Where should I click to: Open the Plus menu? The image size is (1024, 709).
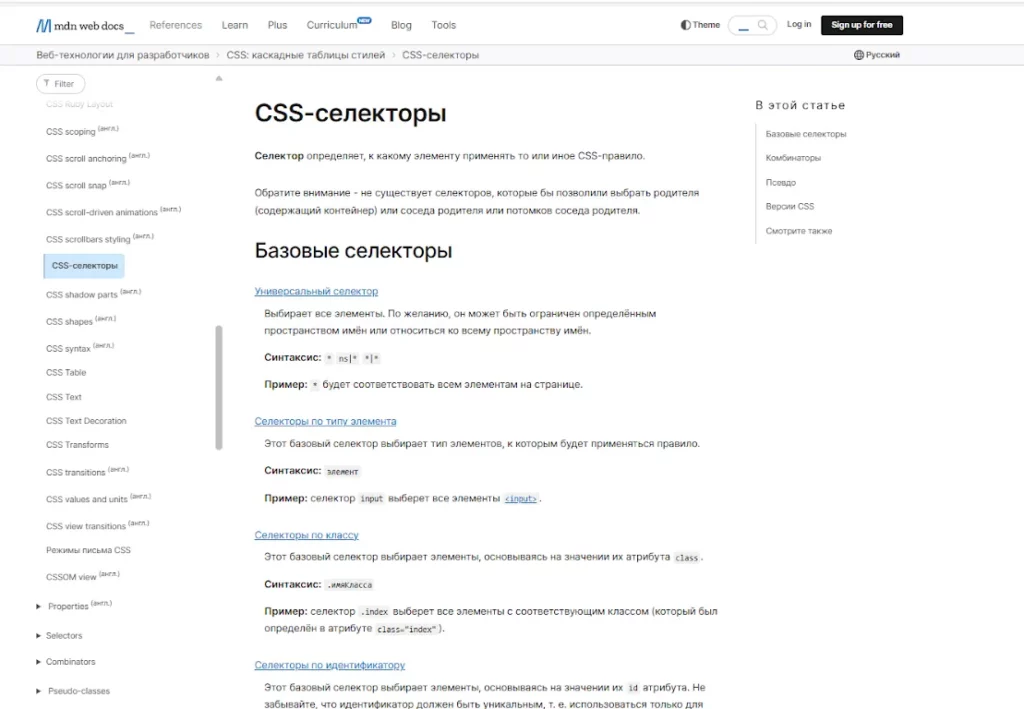click(x=277, y=25)
